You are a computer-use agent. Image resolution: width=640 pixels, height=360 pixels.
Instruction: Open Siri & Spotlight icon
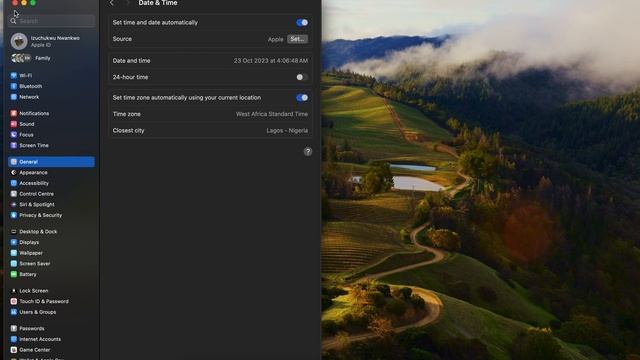coord(13,204)
